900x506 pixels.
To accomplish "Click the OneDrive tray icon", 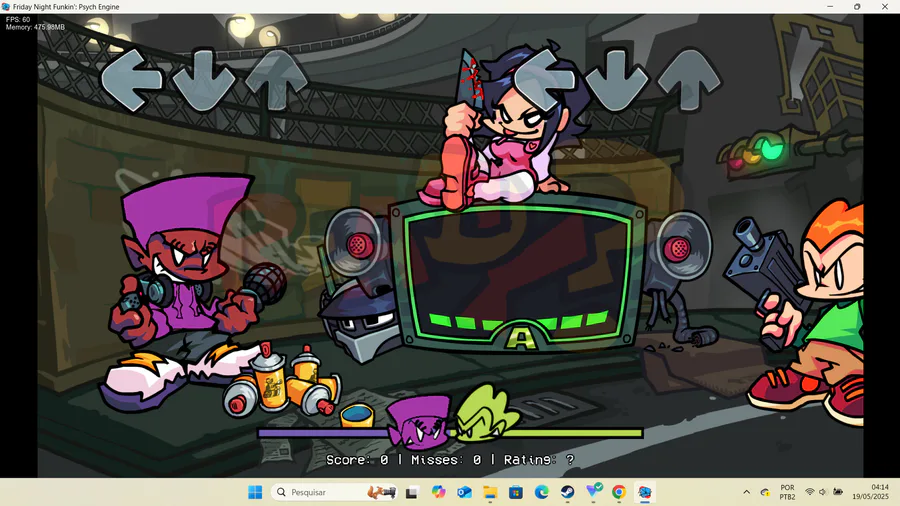I will click(765, 492).
